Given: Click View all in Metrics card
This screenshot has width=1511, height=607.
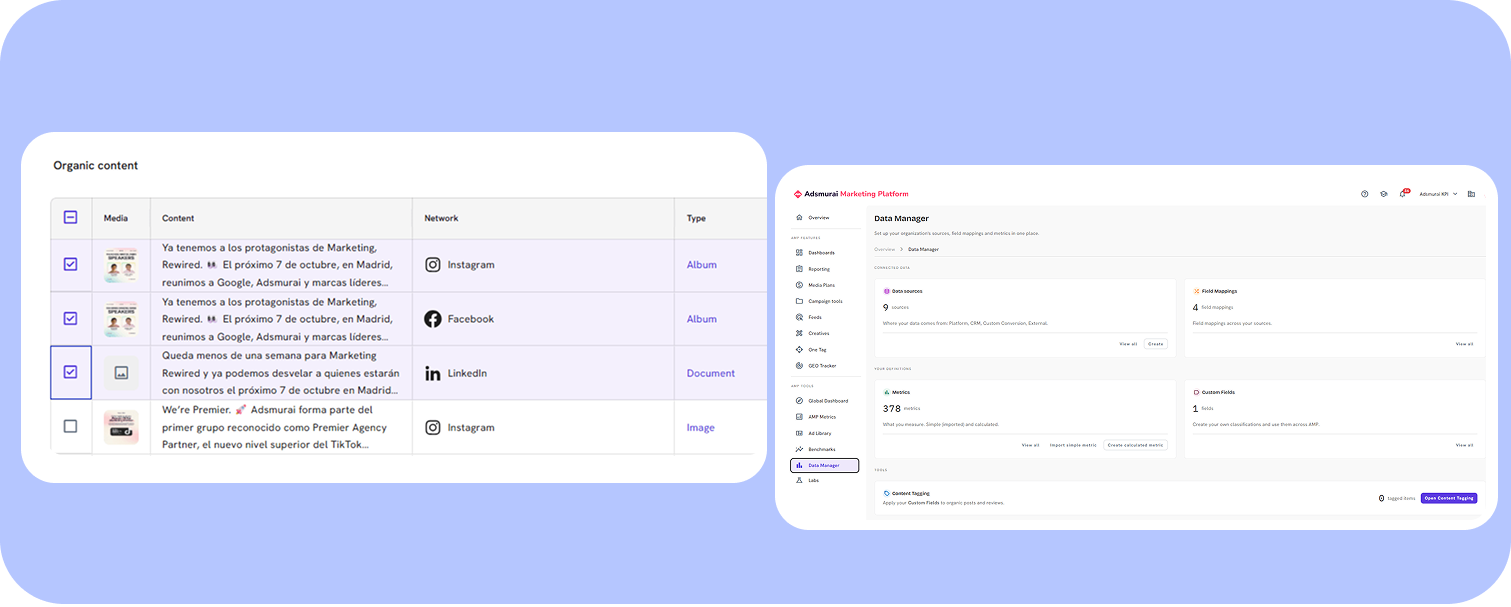Looking at the screenshot, I should click(1030, 445).
